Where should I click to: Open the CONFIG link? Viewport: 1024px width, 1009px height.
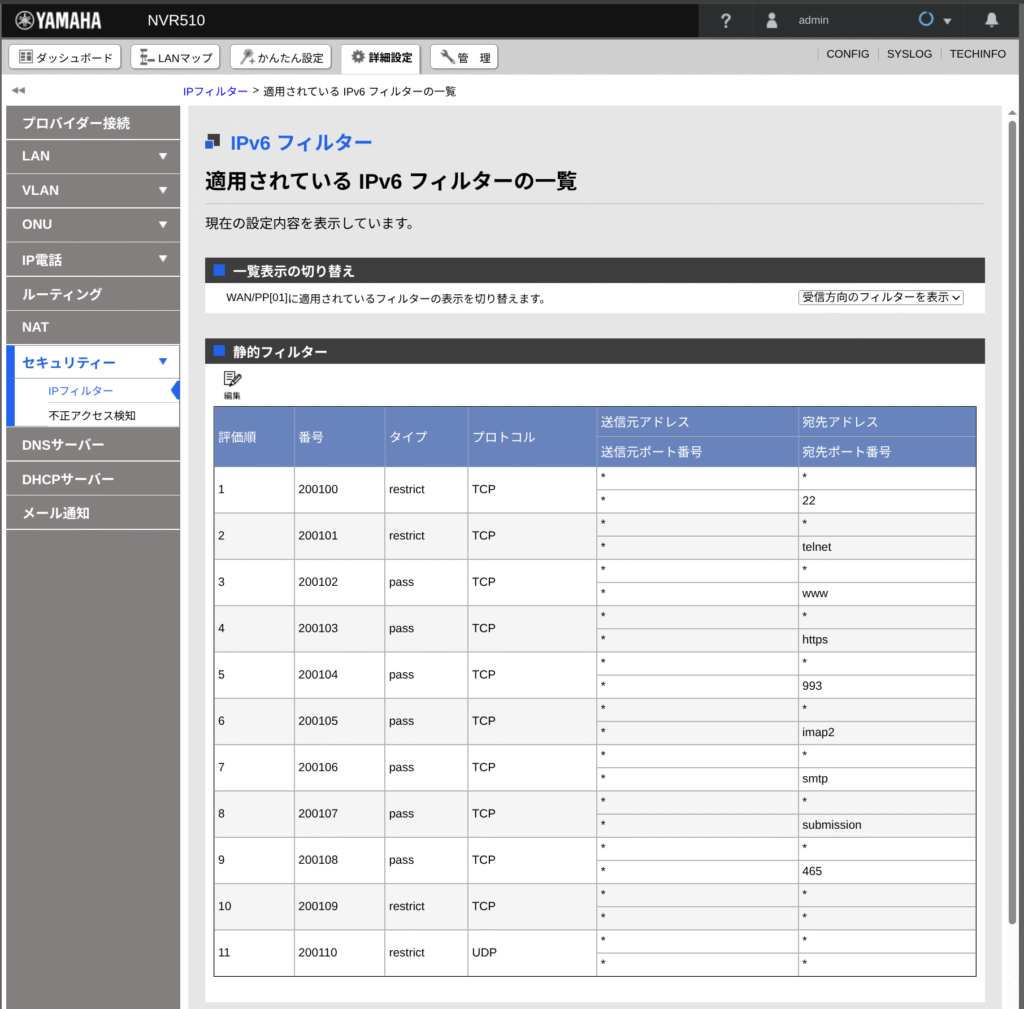[848, 54]
